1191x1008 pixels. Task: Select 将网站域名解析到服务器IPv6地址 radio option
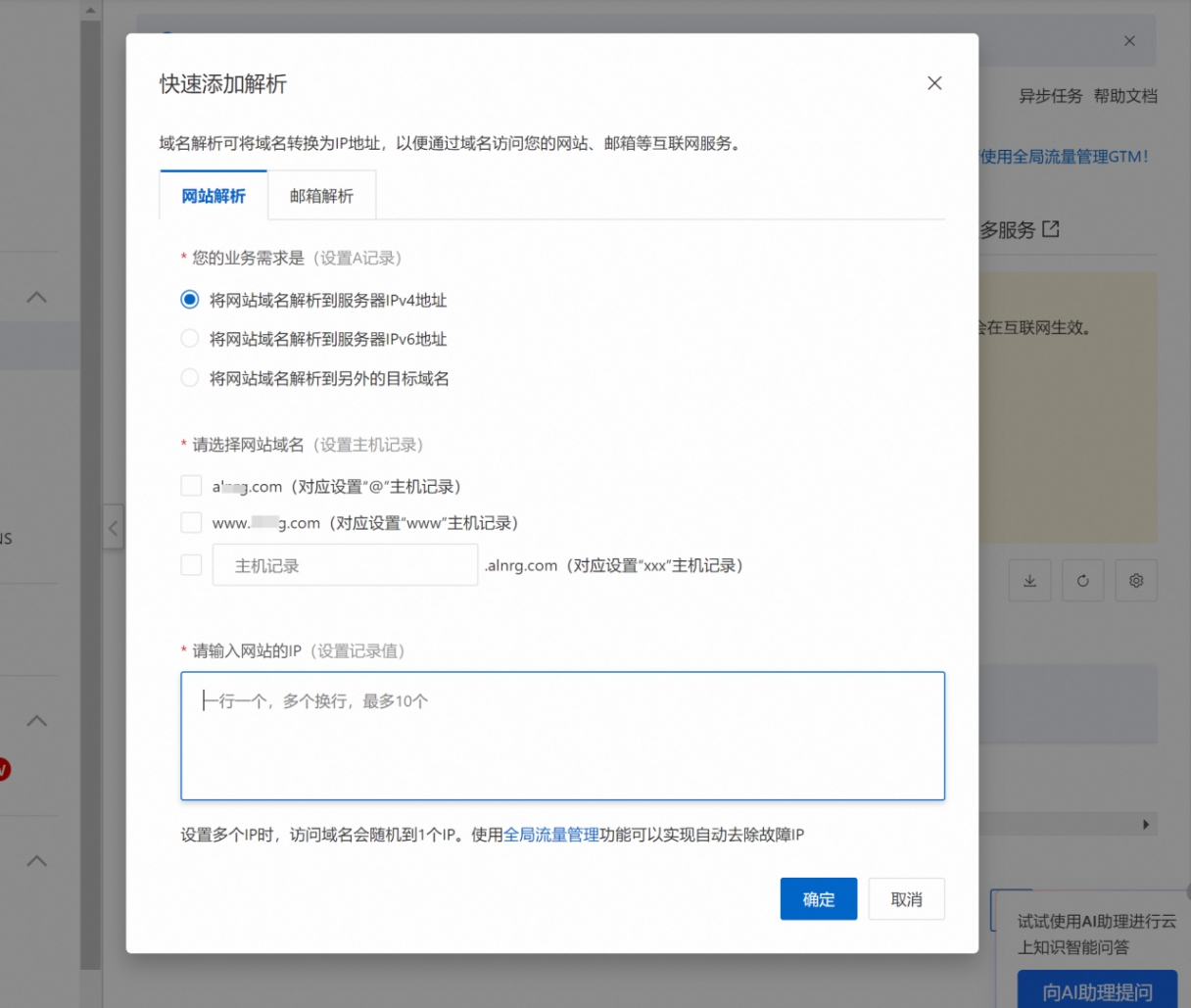190,339
